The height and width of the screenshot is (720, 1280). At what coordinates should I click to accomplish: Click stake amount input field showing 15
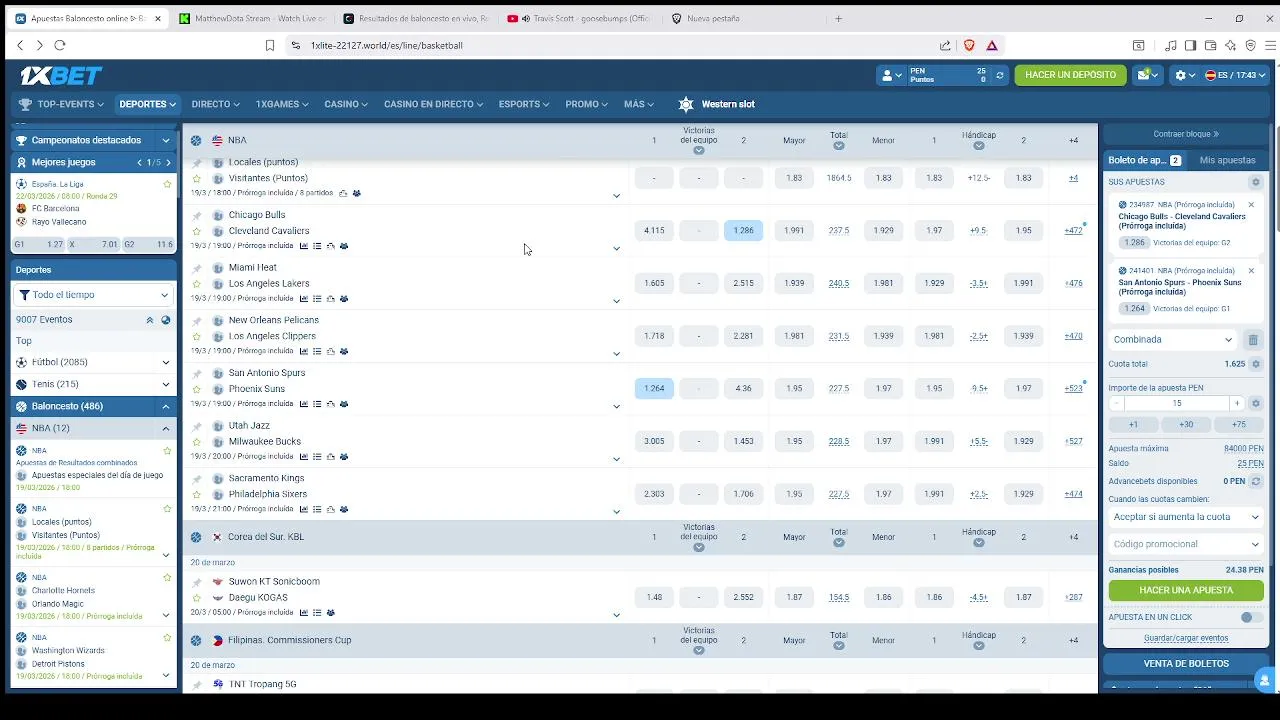(x=1177, y=404)
